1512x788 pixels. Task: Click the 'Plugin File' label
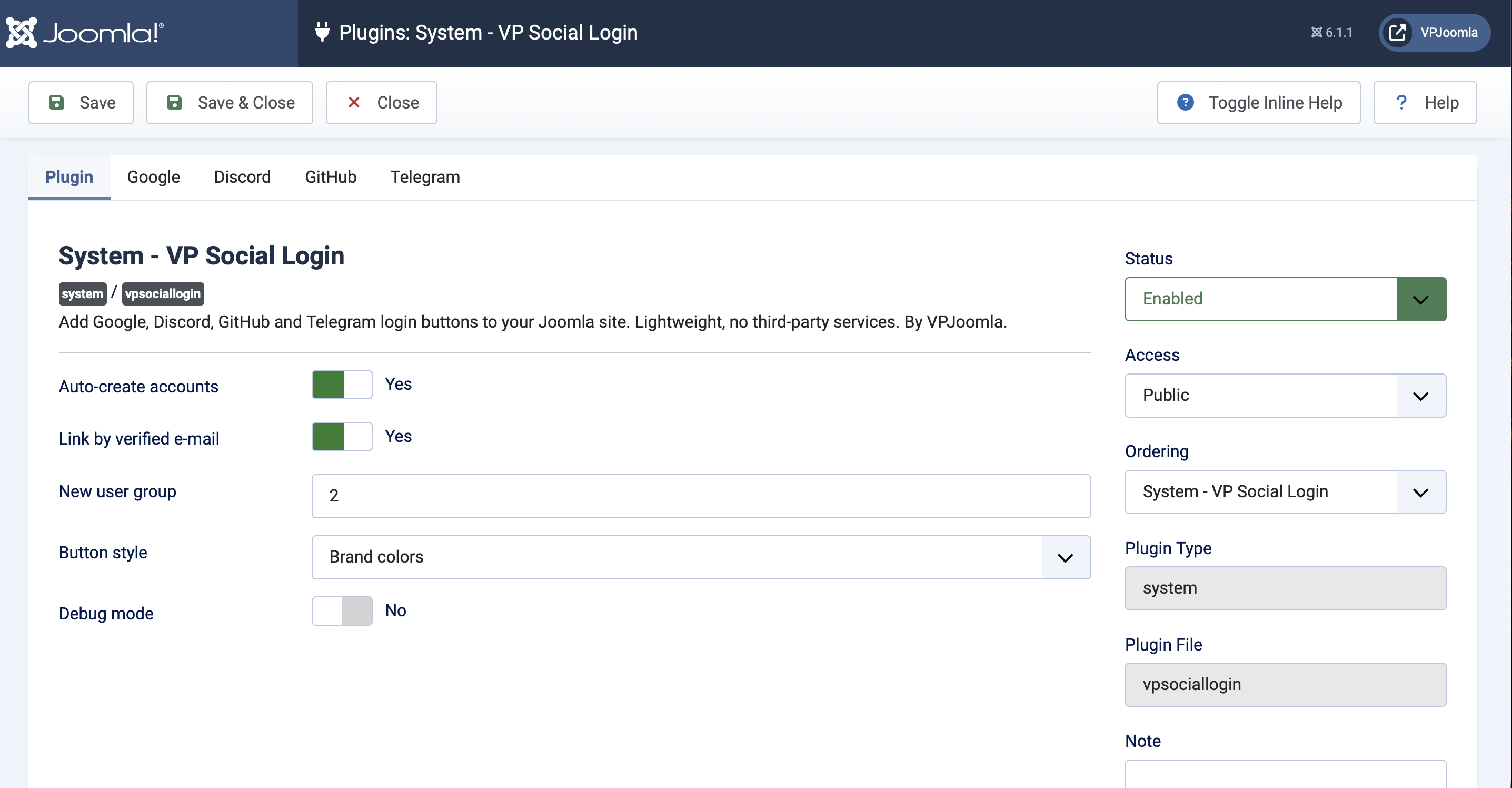point(1163,645)
